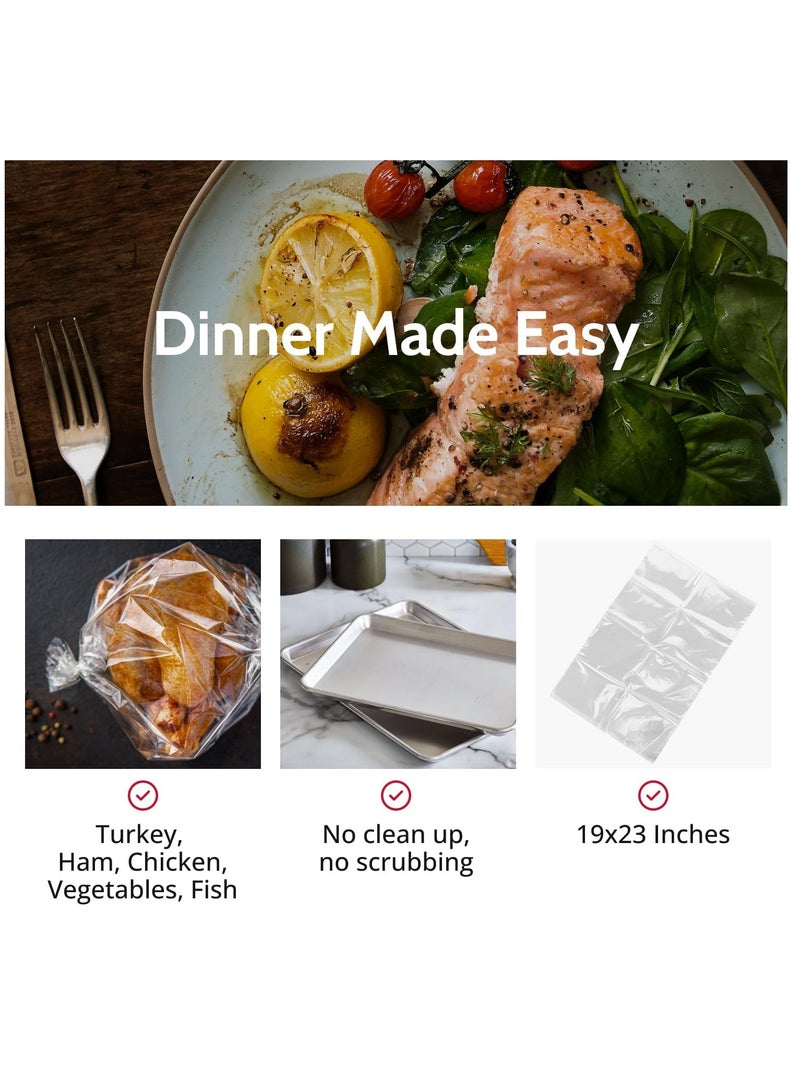The width and height of the screenshot is (800, 1091).
Task: Select the upper grilled lemon half
Action: [x=329, y=290]
